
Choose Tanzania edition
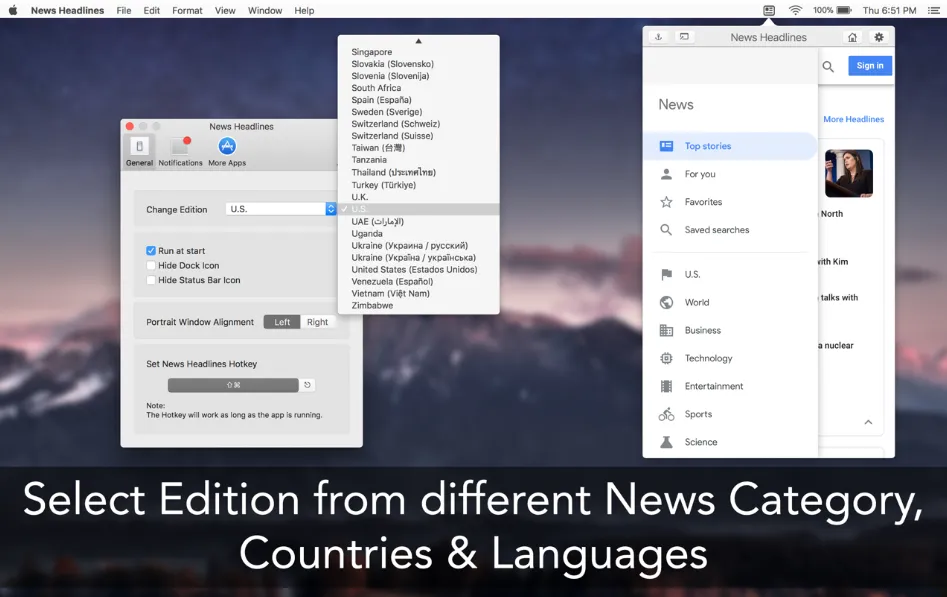pyautogui.click(x=419, y=160)
